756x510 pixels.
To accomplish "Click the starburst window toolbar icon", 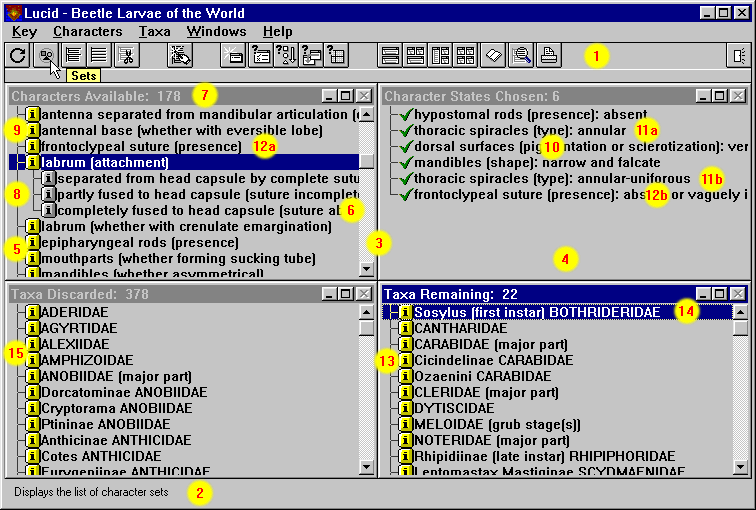I will click(x=233, y=55).
